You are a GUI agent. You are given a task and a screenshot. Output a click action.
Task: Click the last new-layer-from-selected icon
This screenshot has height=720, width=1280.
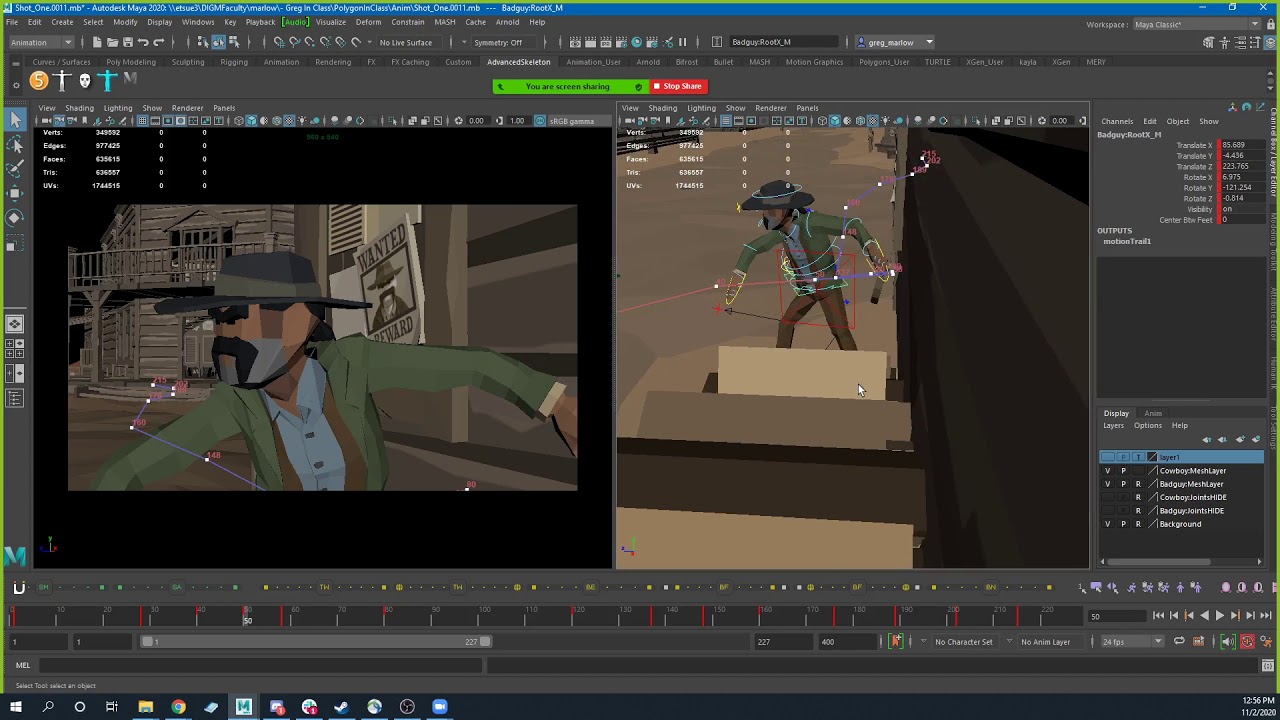[x=1256, y=440]
